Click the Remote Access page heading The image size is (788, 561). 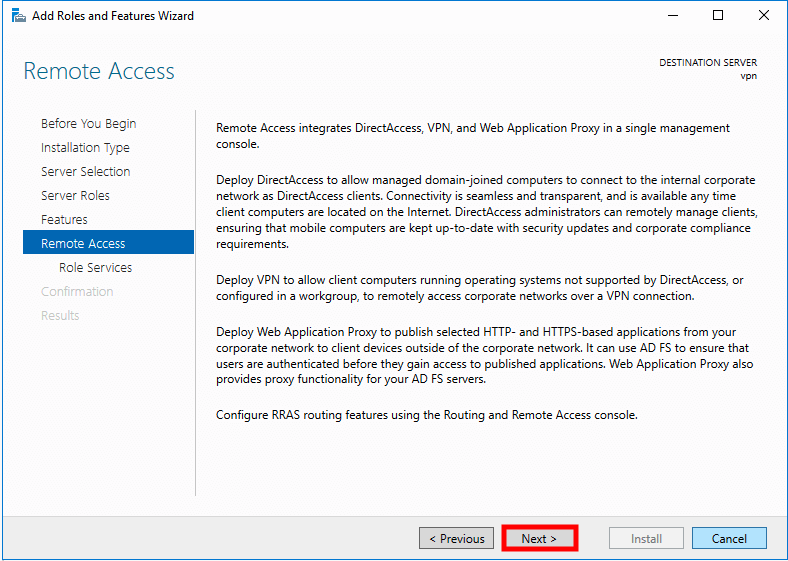[99, 72]
